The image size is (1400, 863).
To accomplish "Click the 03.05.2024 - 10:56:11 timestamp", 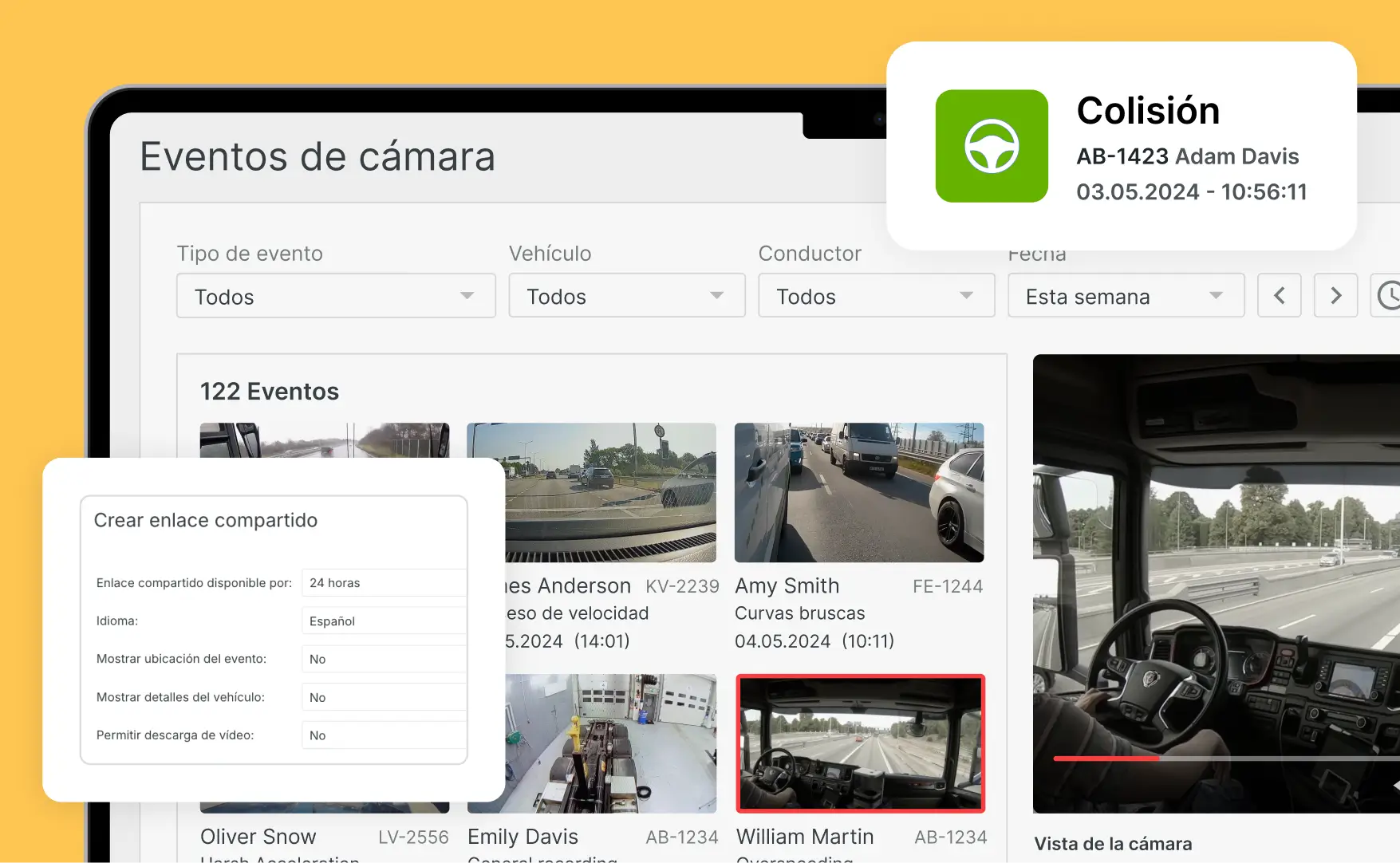I will (x=1192, y=192).
